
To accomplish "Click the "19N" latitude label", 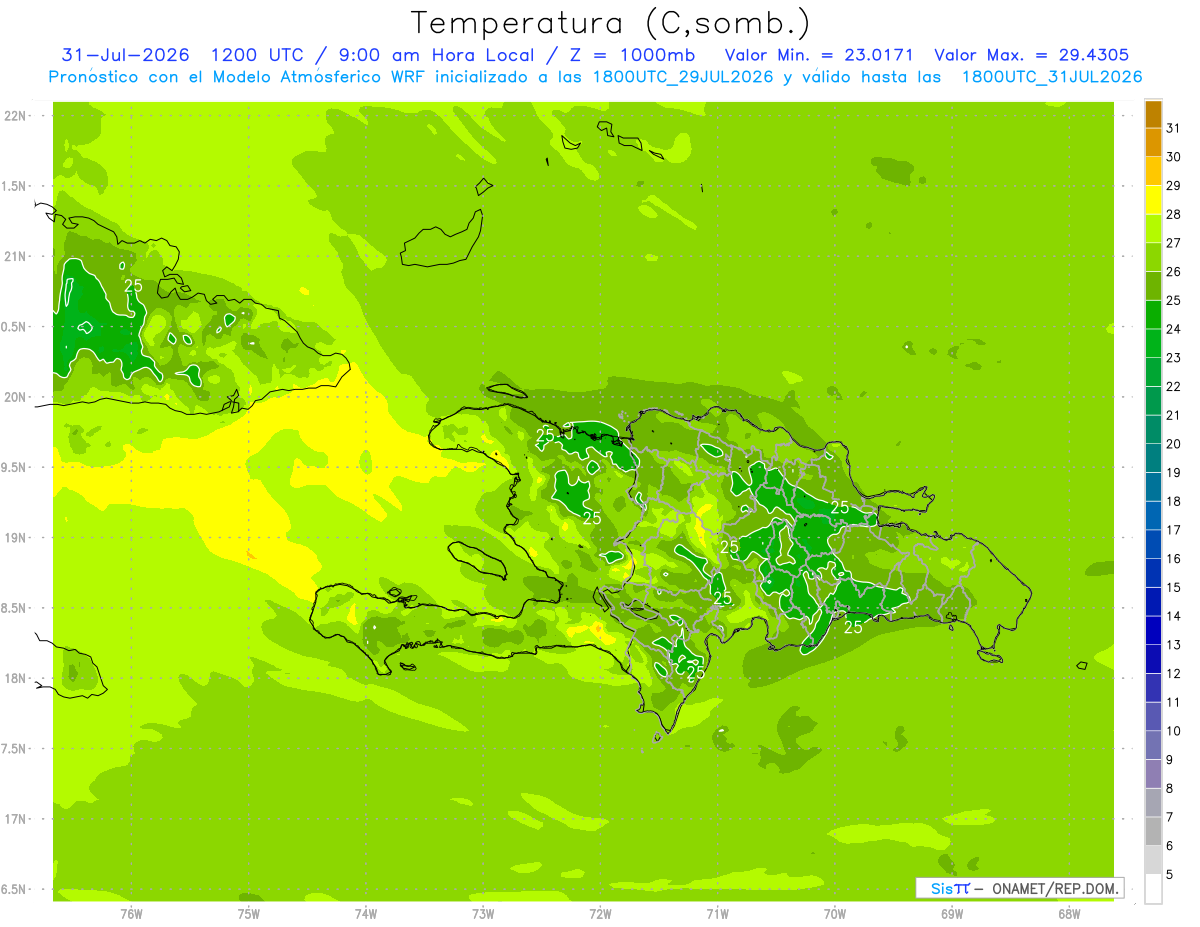I will 16,538.
